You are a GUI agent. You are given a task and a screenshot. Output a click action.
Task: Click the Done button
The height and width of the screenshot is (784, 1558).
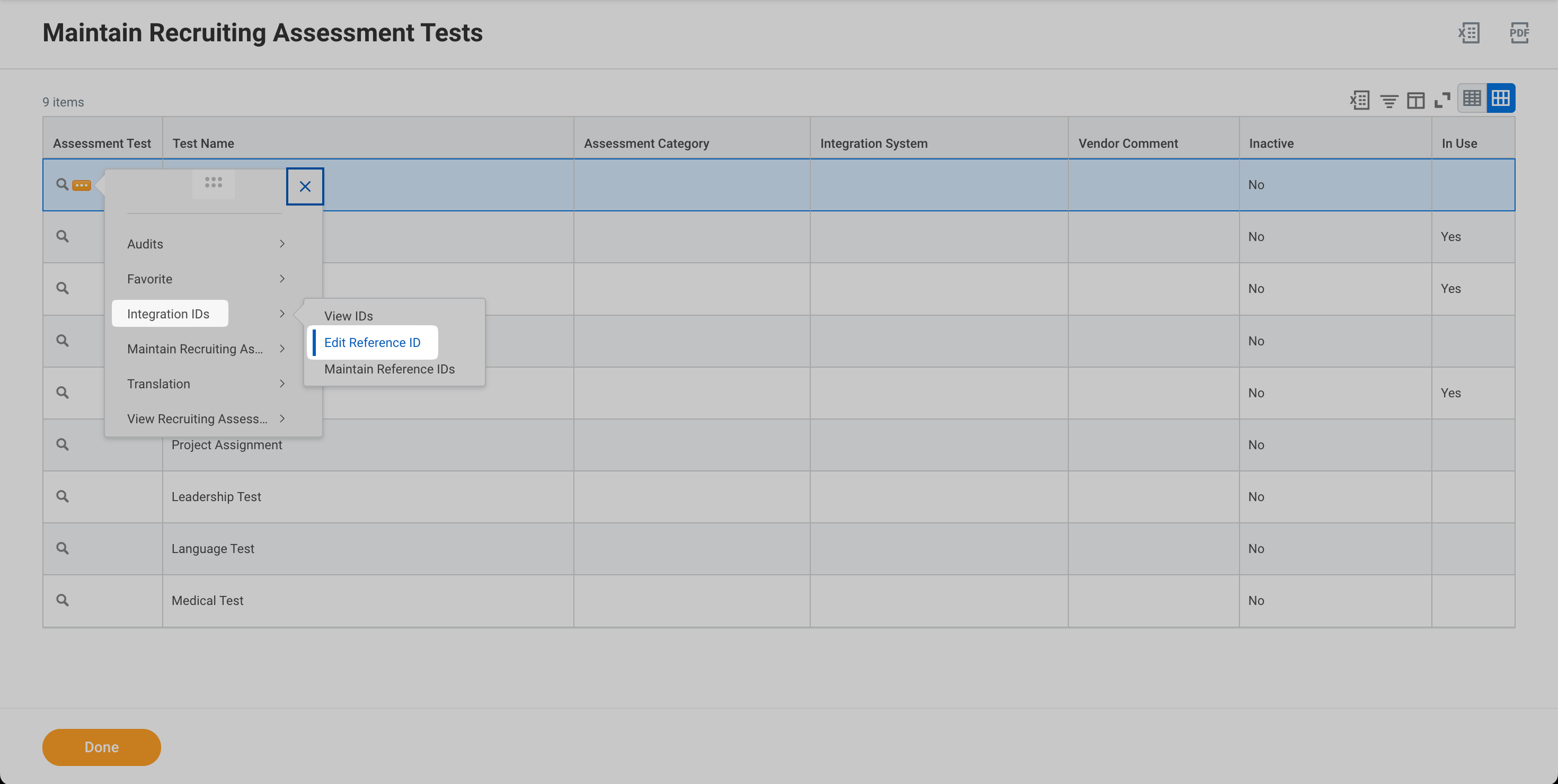pyautogui.click(x=102, y=747)
